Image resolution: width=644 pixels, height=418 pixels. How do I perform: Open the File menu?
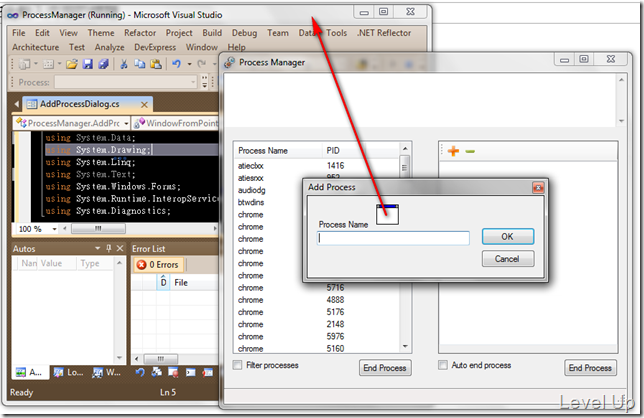18,33
